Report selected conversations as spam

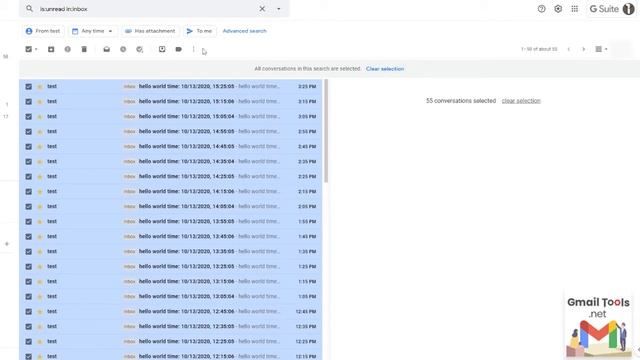67,49
